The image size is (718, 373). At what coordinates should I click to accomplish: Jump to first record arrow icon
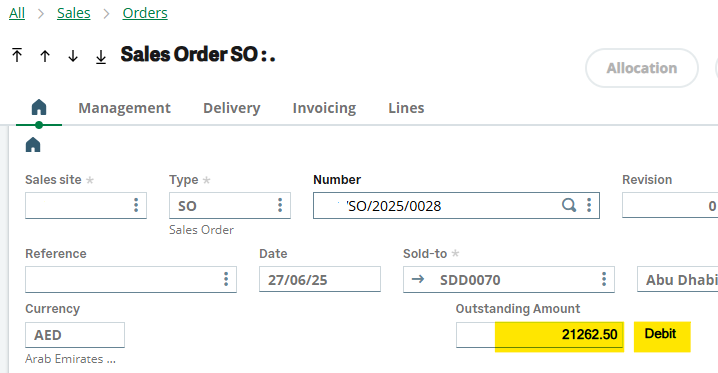tap(17, 55)
